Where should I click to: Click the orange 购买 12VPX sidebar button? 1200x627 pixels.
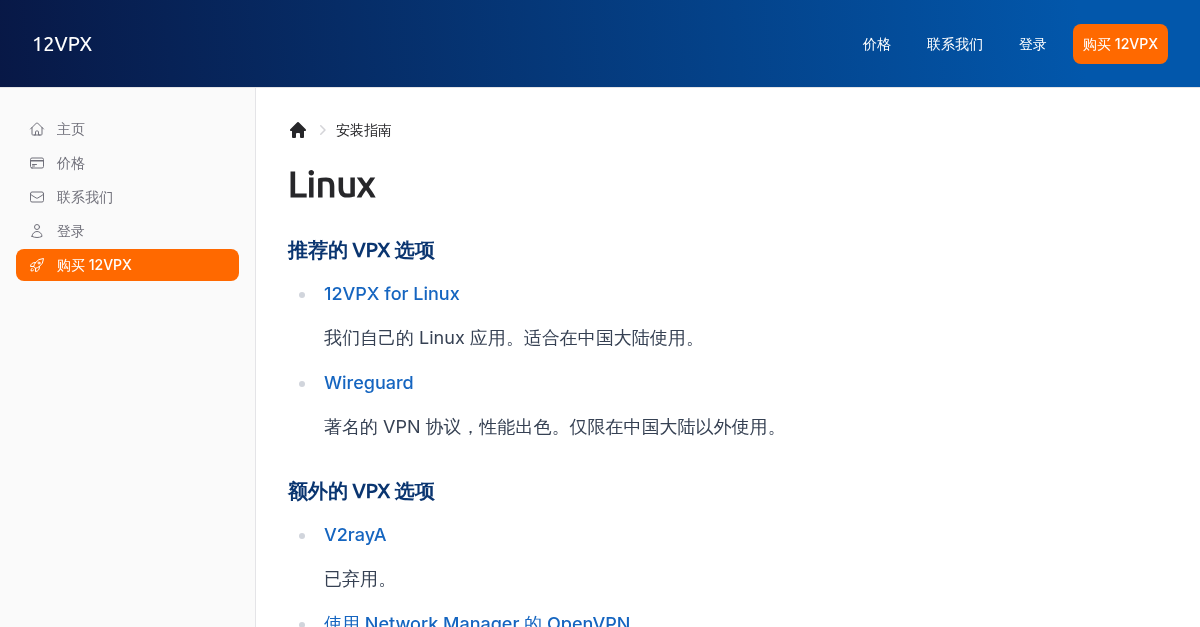pos(127,265)
